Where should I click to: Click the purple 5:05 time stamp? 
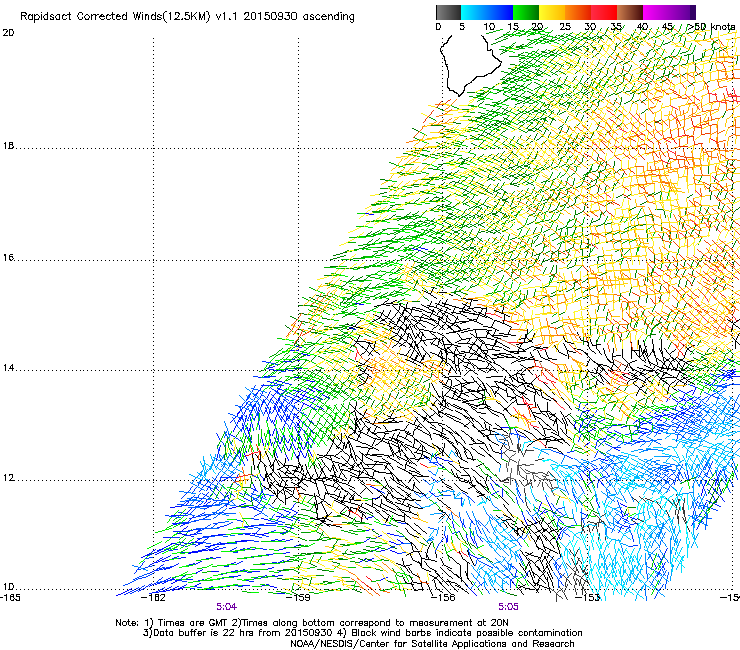508,607
